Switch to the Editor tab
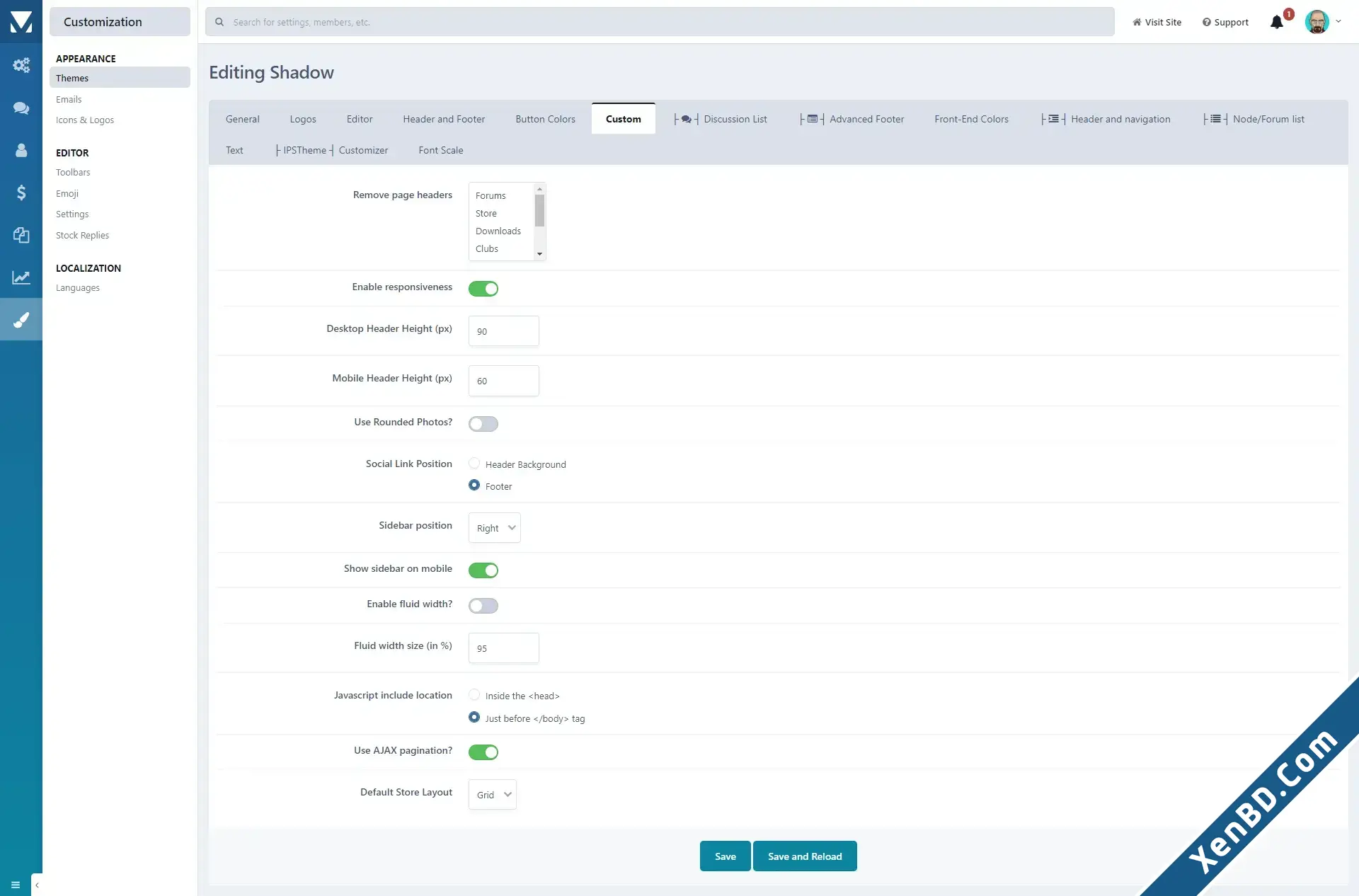 click(x=360, y=119)
